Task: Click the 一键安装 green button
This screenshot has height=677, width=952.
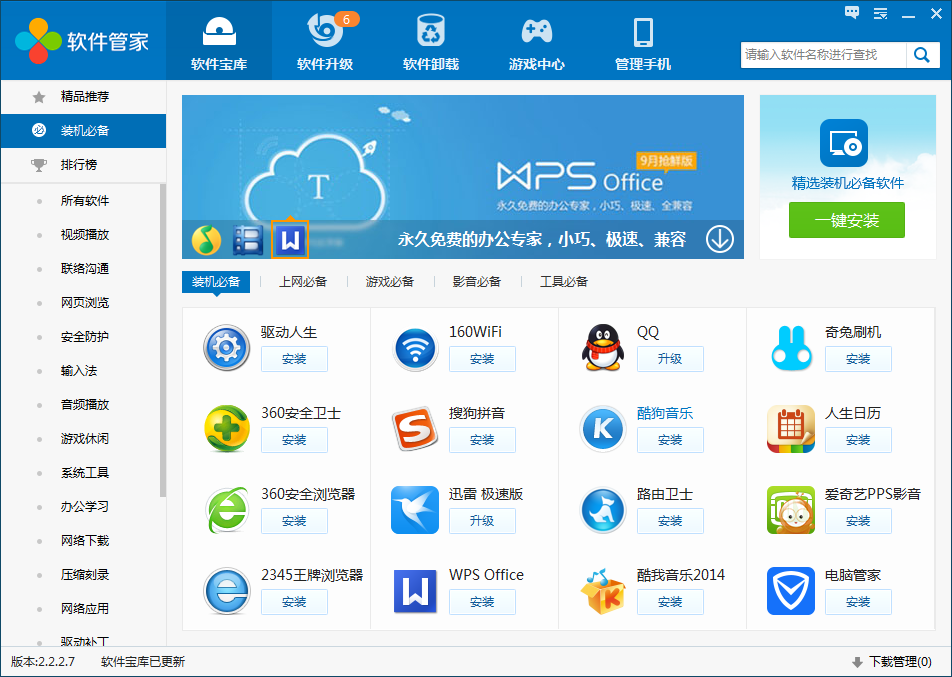Action: click(846, 220)
